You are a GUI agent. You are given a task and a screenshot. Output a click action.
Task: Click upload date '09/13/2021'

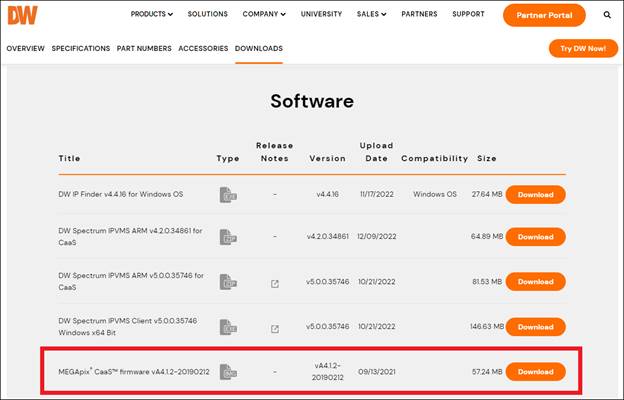click(376, 372)
